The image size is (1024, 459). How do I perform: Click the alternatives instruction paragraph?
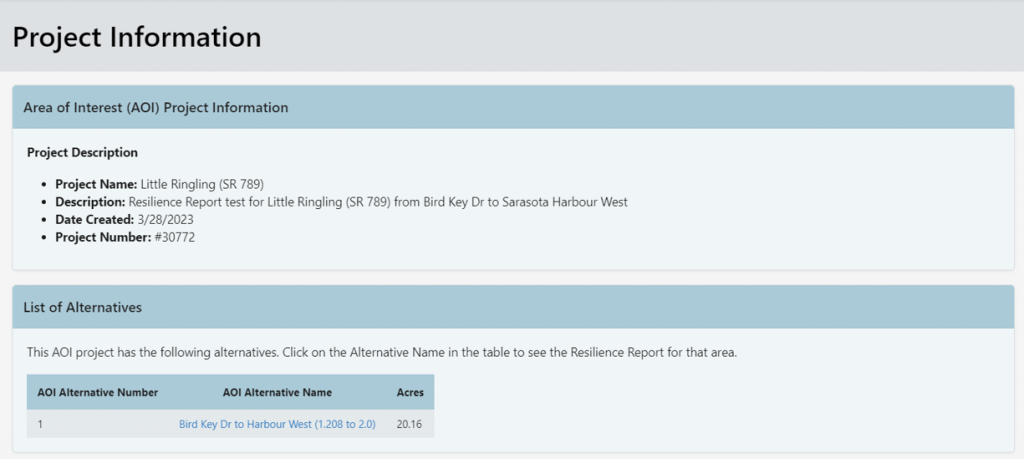[x=382, y=353]
